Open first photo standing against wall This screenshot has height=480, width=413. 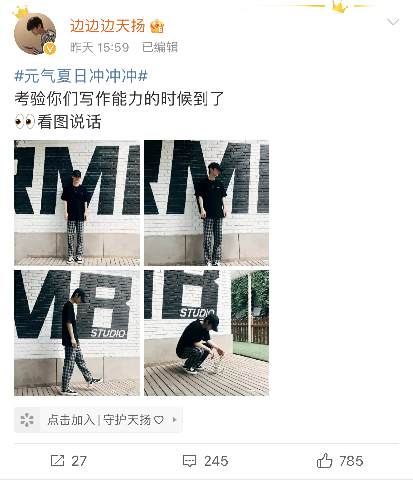point(77,203)
